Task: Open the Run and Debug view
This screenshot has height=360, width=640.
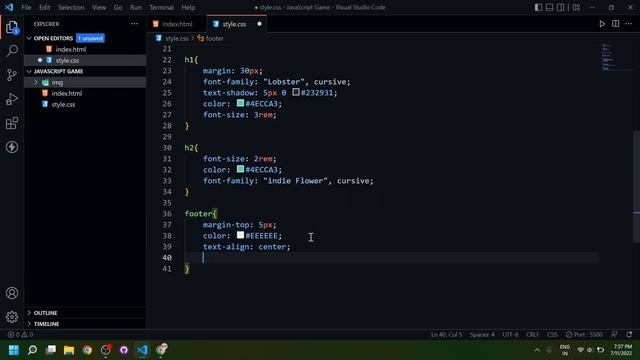Action: point(12,99)
